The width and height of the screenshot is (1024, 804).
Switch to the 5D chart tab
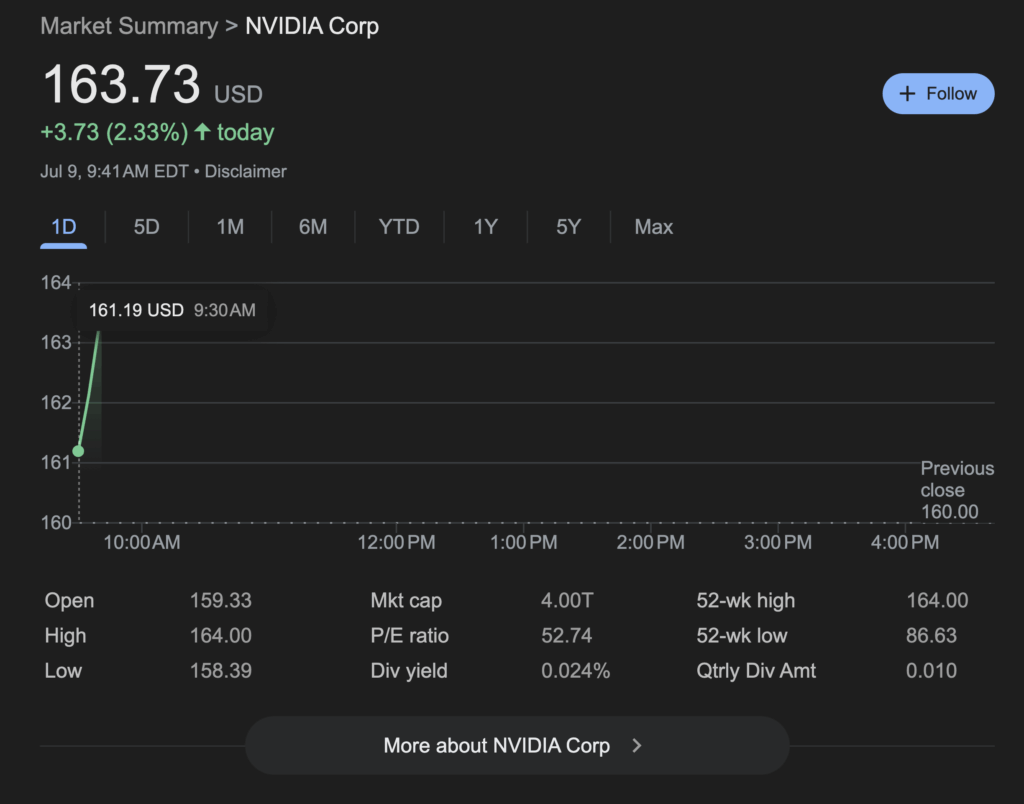coord(146,227)
